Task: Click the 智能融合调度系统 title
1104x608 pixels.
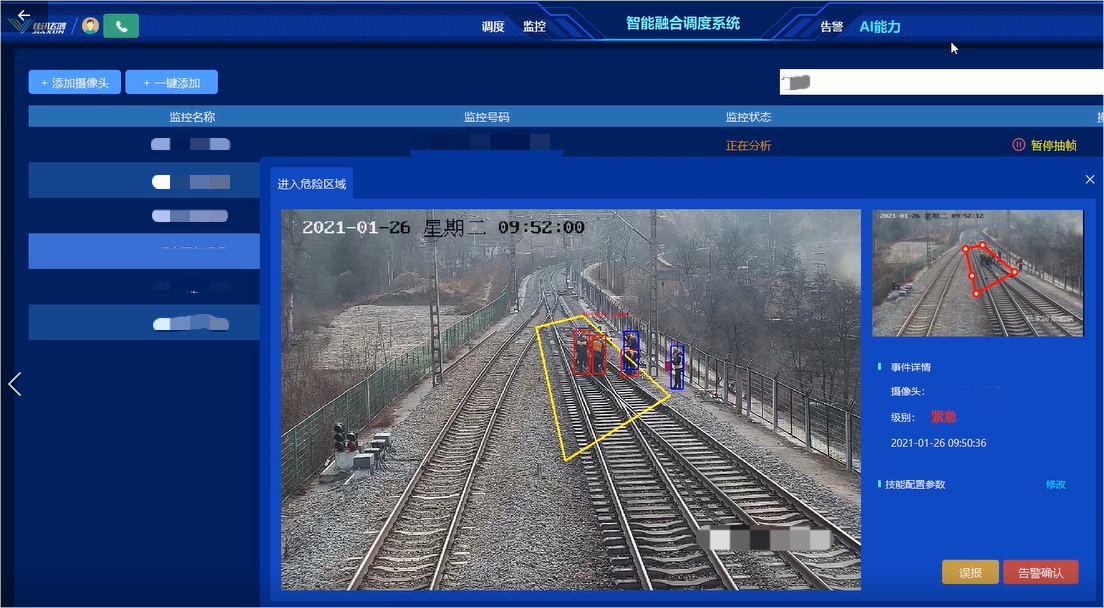Action: pyautogui.click(x=682, y=23)
